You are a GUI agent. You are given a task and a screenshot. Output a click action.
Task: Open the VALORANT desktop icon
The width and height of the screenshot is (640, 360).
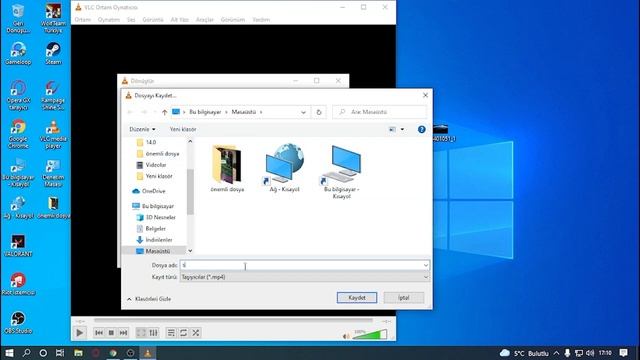coord(18,245)
